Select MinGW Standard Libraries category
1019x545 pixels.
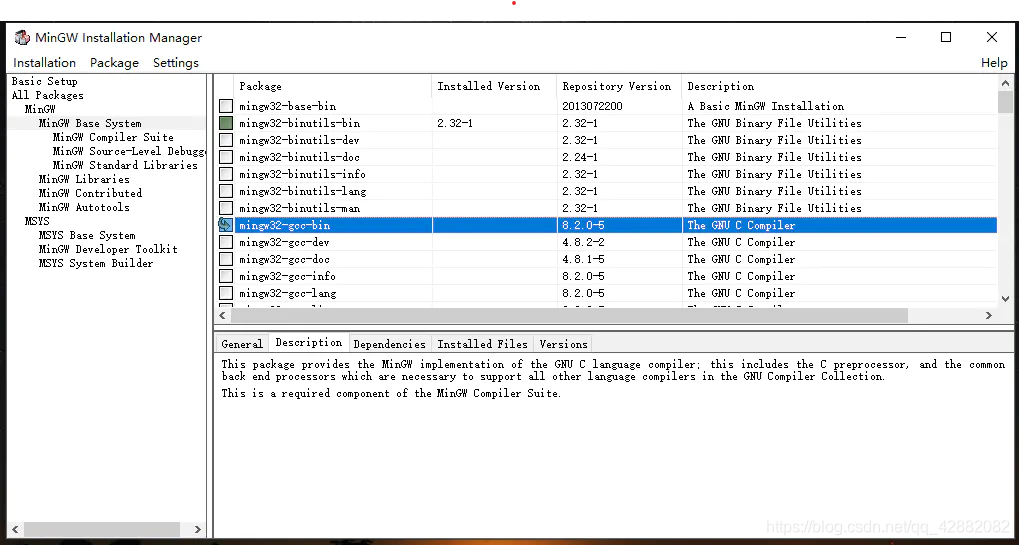pos(125,165)
